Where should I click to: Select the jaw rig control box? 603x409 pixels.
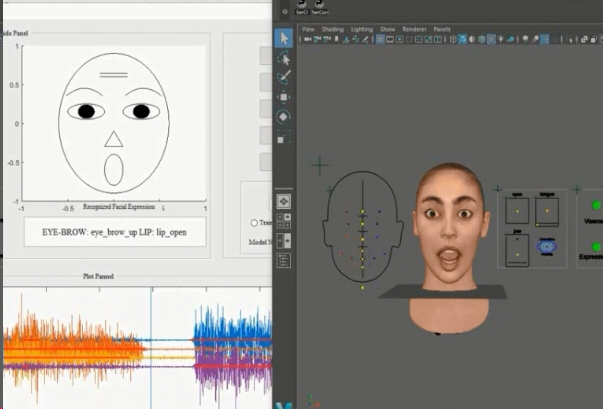pyautogui.click(x=517, y=250)
